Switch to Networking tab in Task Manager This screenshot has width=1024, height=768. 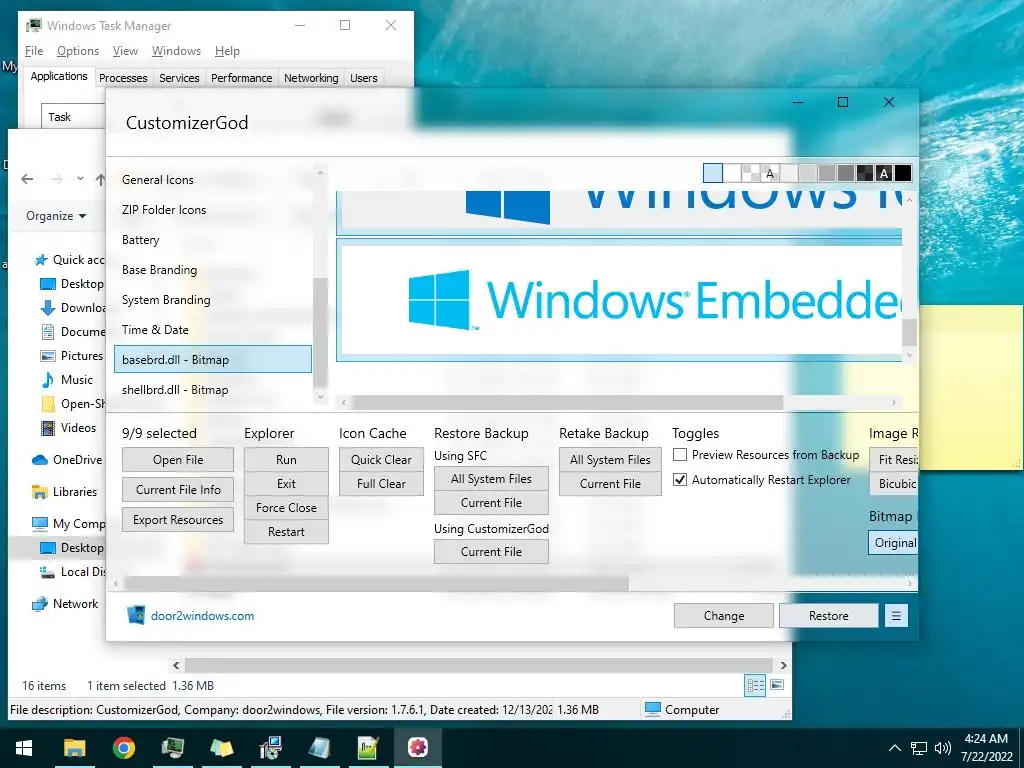click(x=311, y=78)
